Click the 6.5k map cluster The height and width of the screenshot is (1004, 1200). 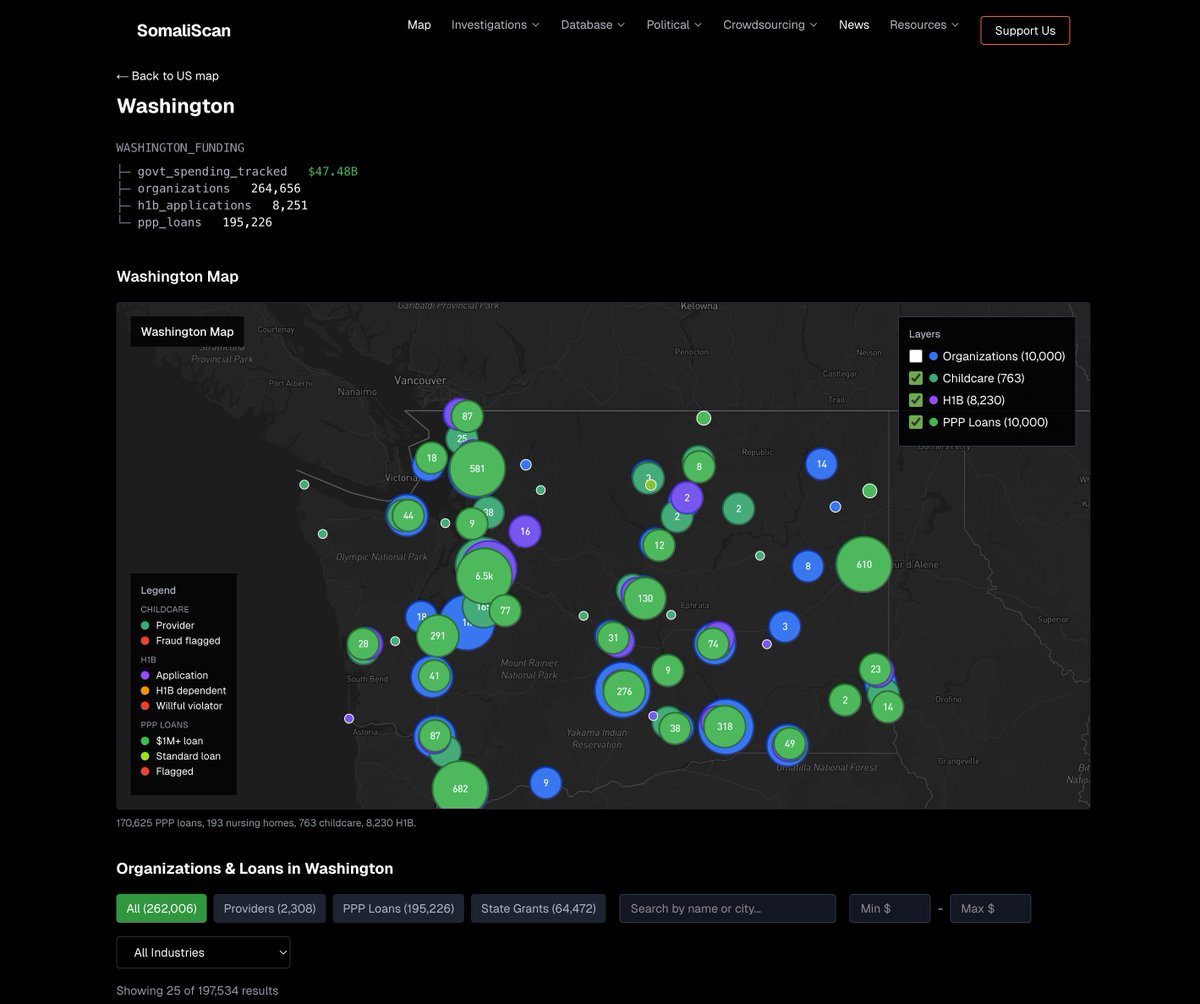point(484,576)
